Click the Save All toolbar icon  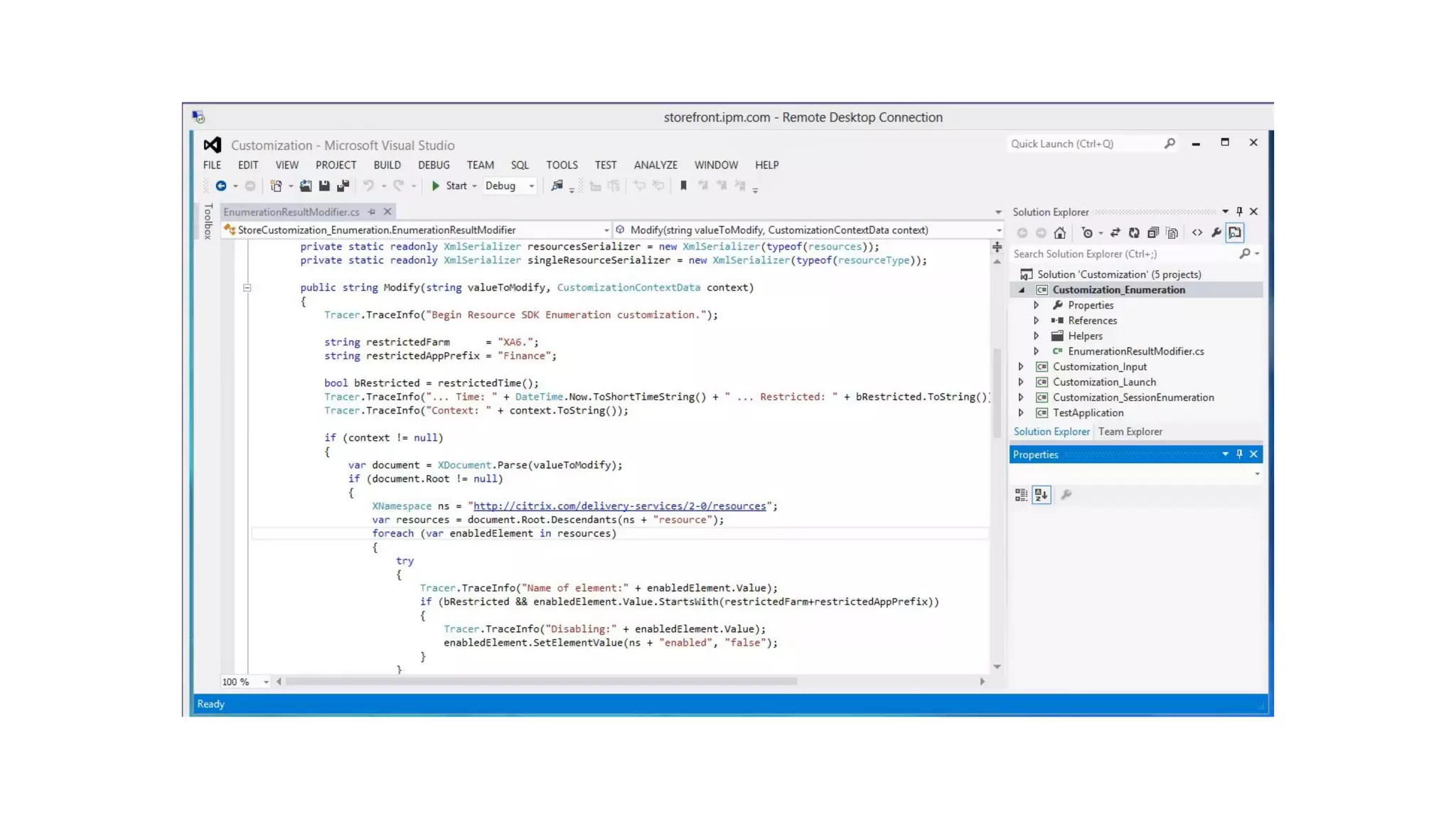pyautogui.click(x=343, y=186)
